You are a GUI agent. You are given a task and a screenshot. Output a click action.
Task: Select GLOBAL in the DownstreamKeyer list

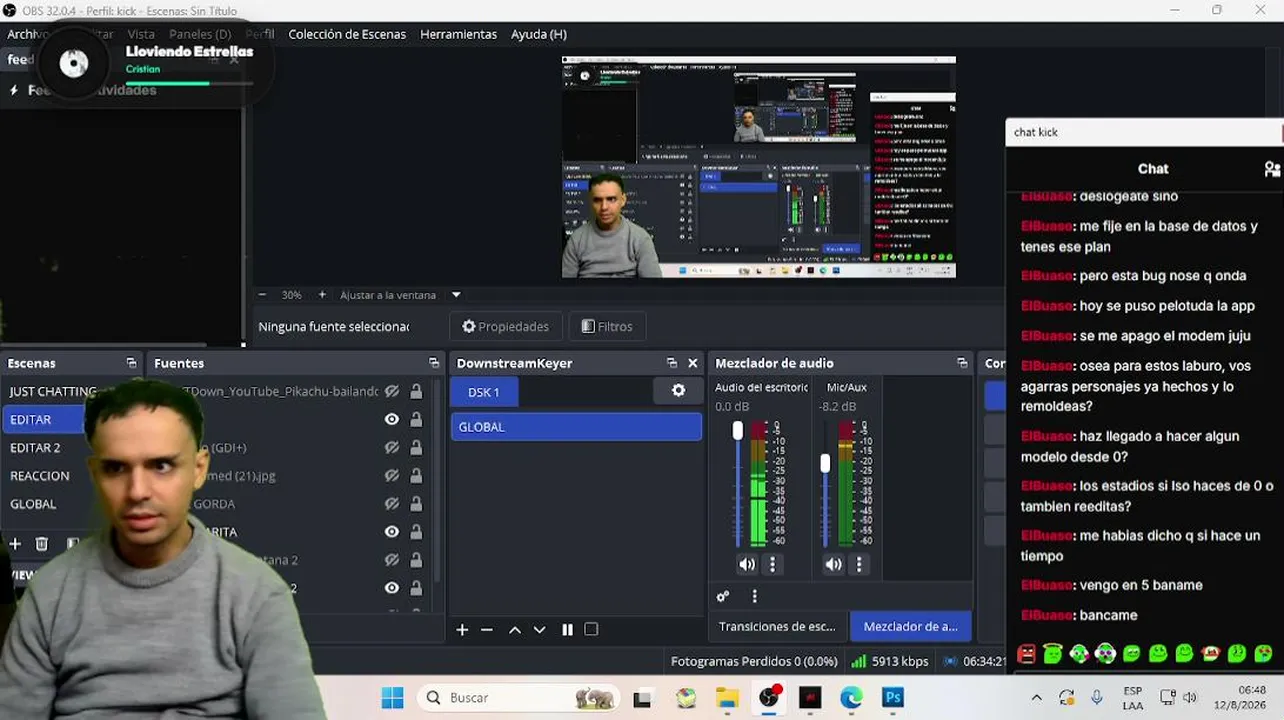(x=576, y=427)
